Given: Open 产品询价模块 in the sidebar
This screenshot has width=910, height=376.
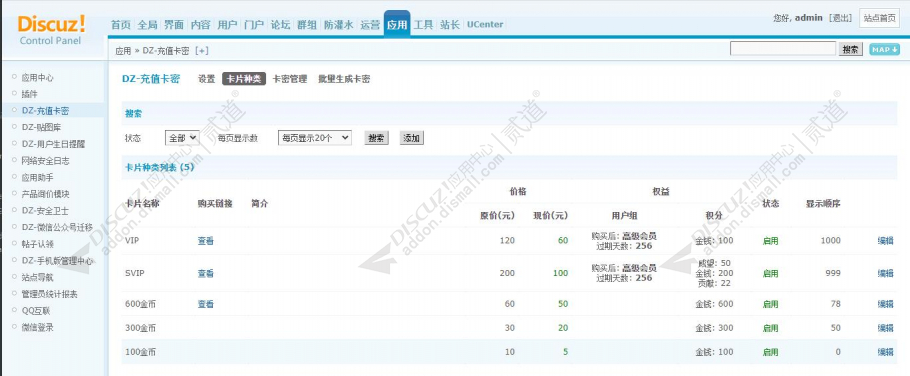Looking at the screenshot, I should pyautogui.click(x=45, y=194).
